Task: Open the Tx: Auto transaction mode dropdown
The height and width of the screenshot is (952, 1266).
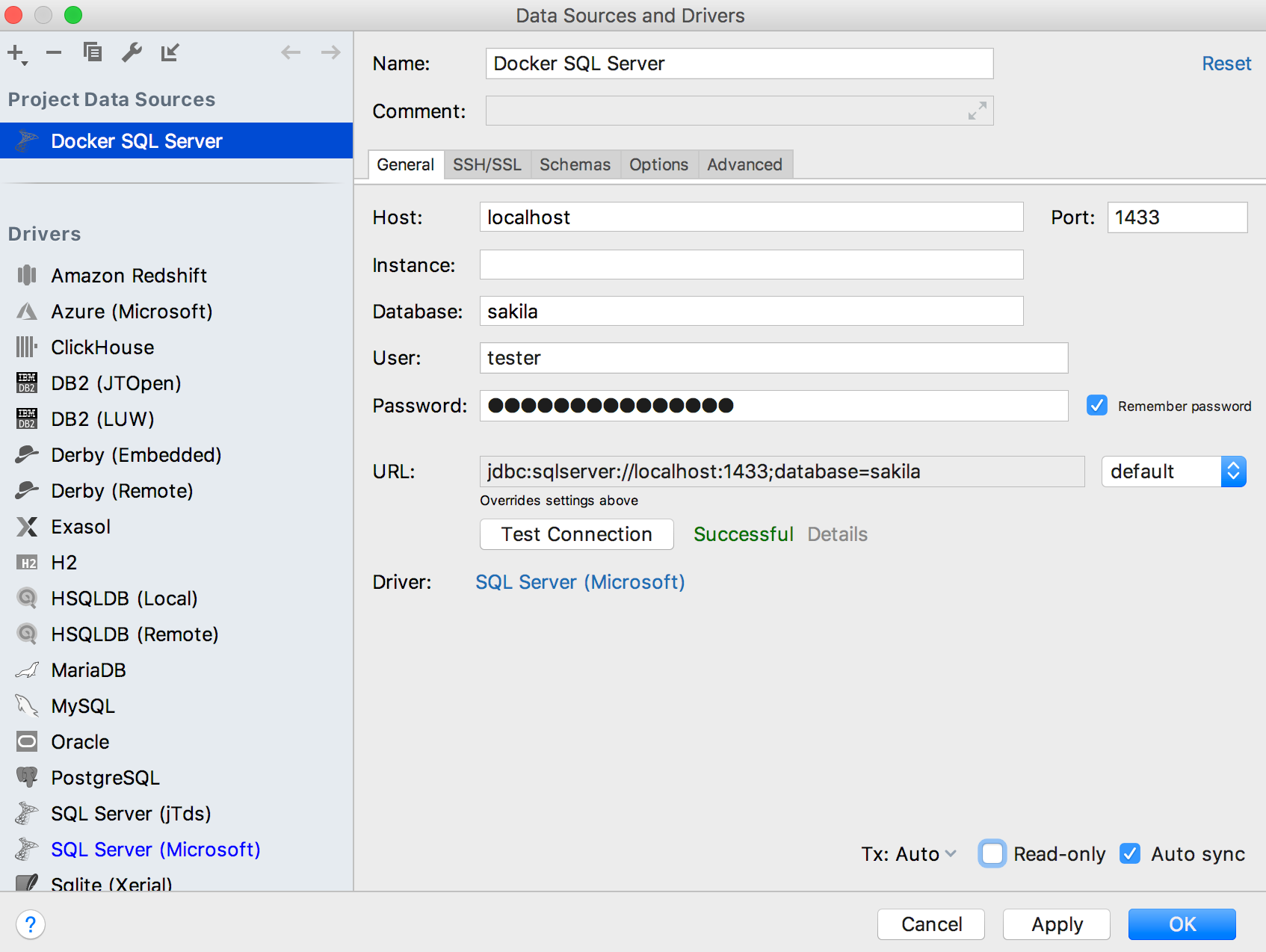Action: (908, 853)
